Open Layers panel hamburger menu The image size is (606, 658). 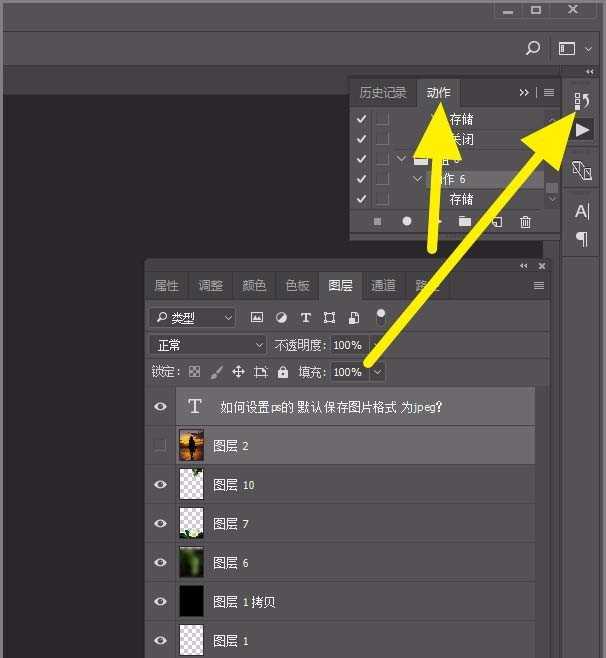click(539, 286)
